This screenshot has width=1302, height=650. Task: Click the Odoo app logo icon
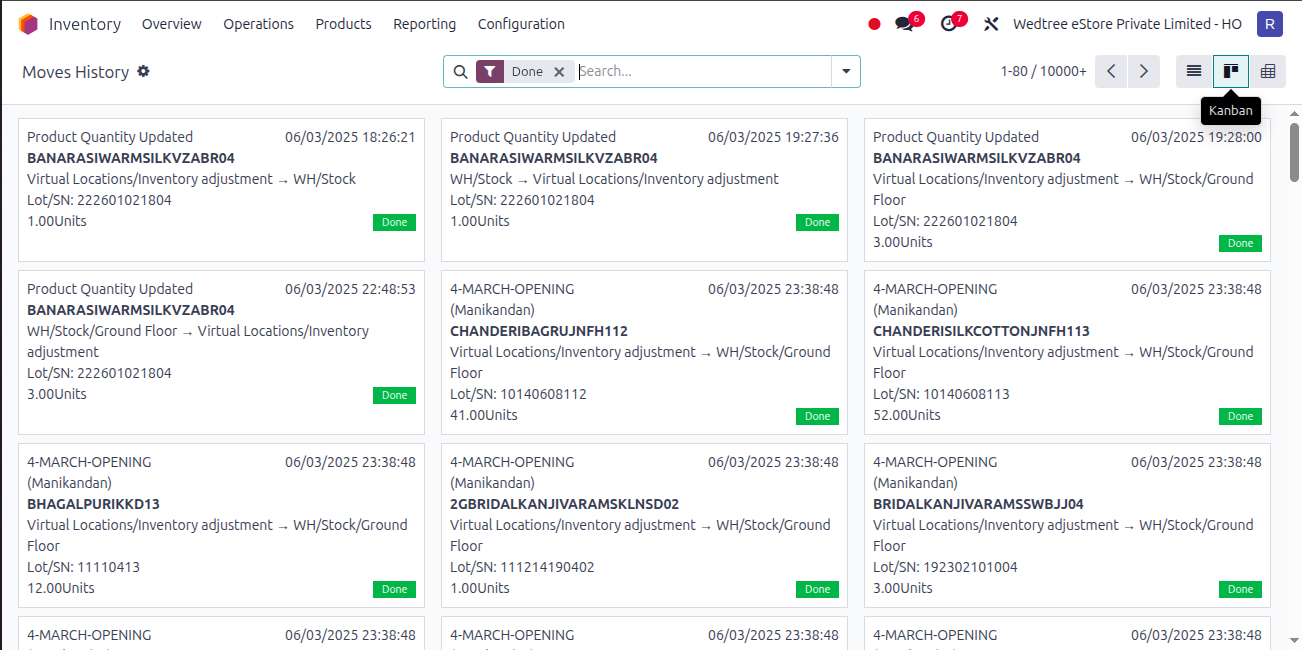(x=28, y=24)
